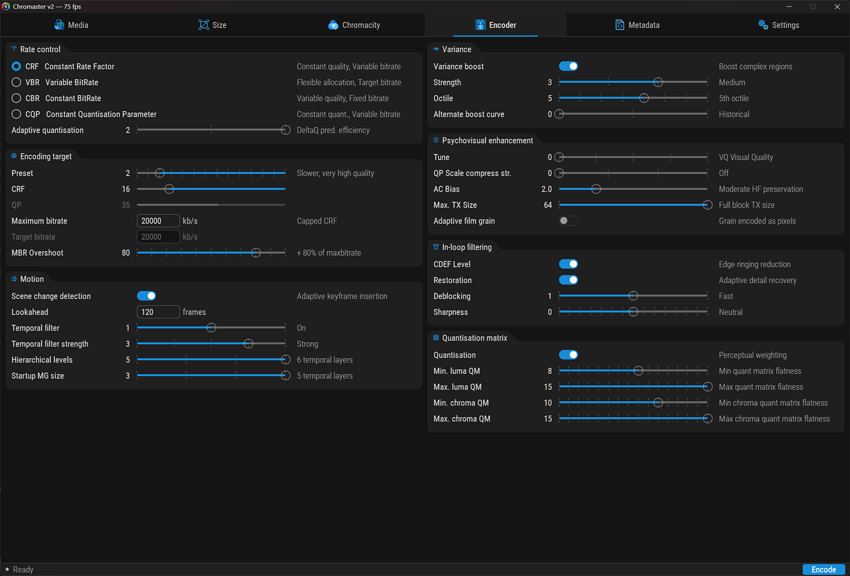Screen dimensions: 850x576
Task: Click the Media tab icon
Action: [59, 25]
